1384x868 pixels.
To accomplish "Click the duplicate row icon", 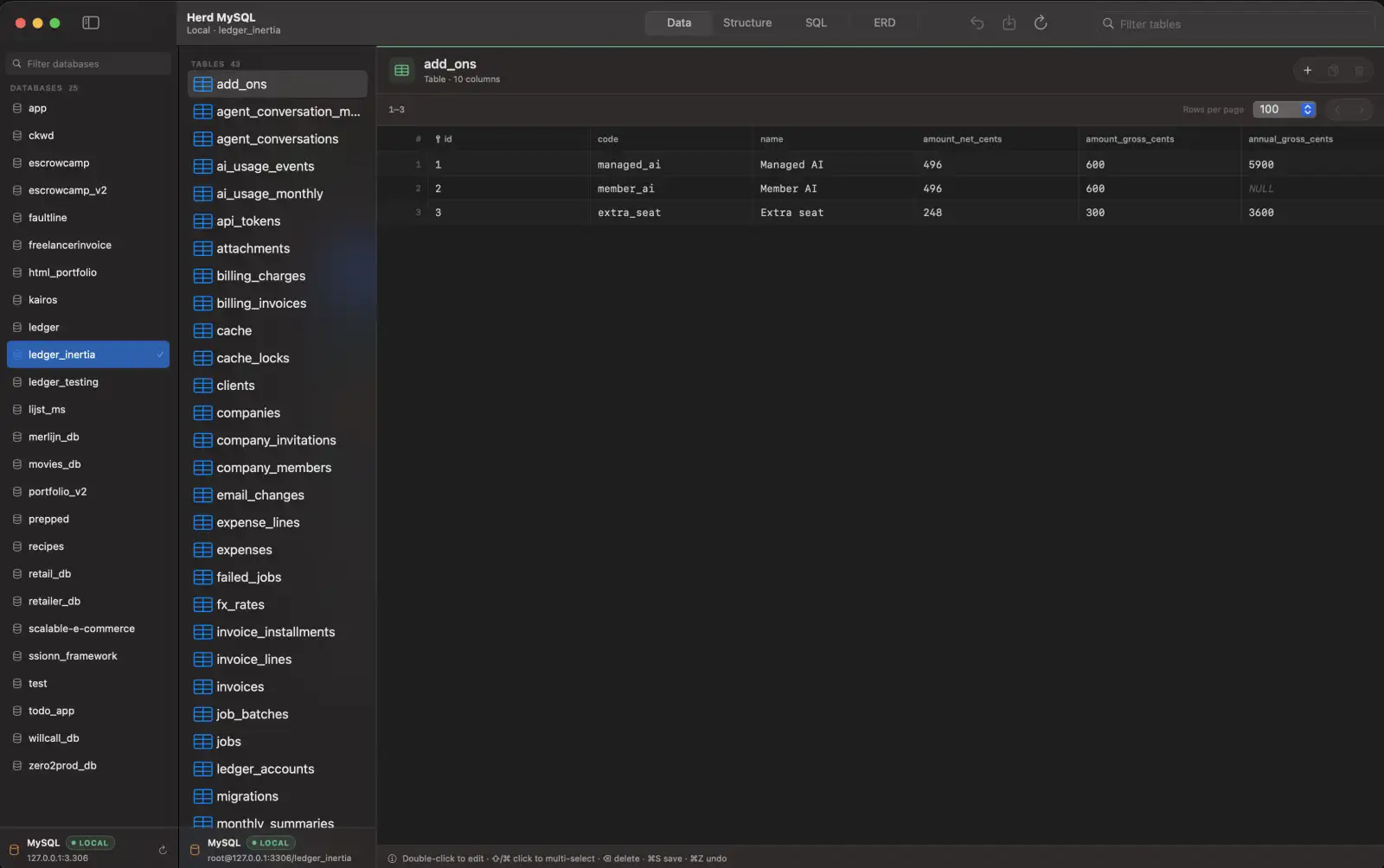I will [1333, 70].
